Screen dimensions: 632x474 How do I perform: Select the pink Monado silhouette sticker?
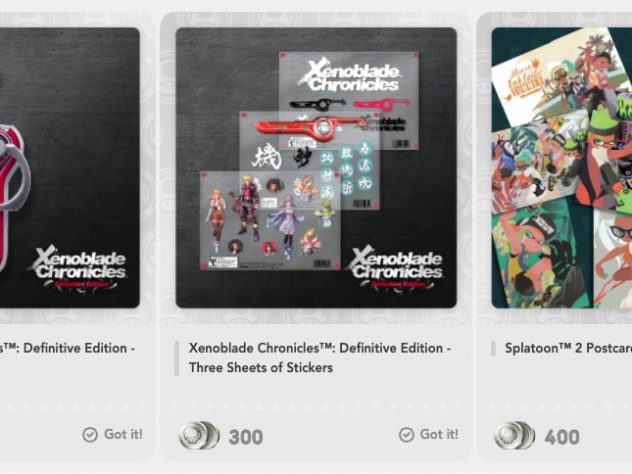click(381, 104)
